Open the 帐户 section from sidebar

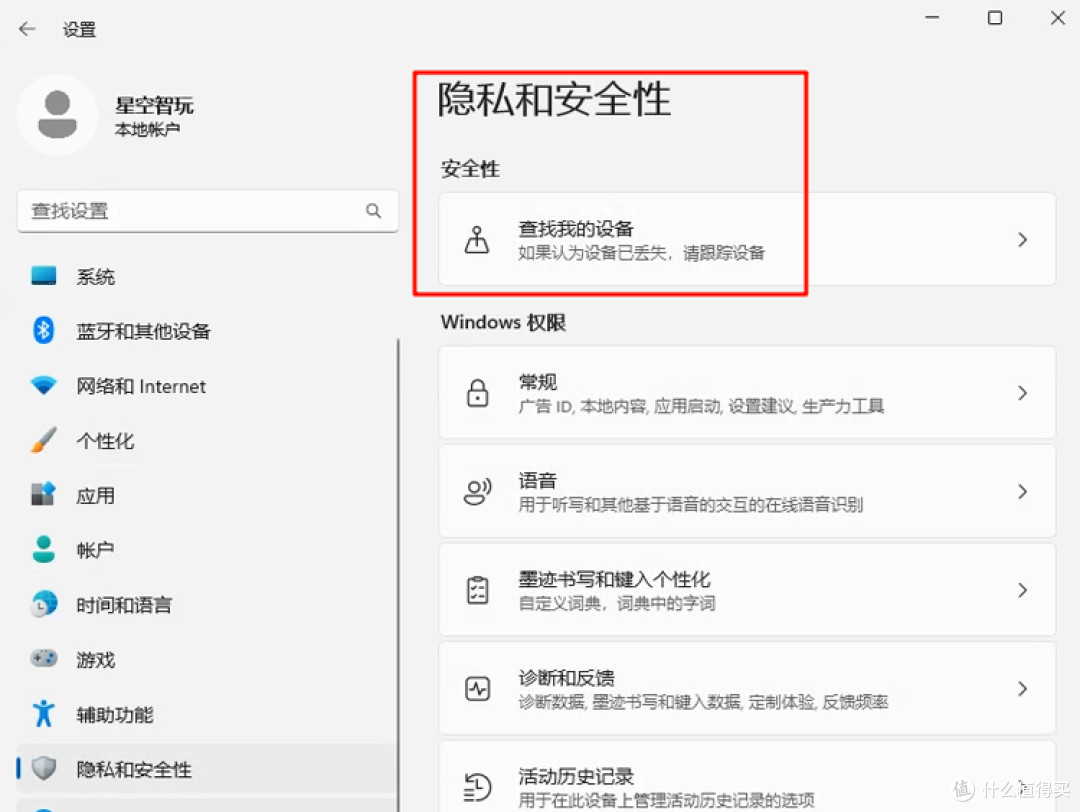tap(95, 549)
